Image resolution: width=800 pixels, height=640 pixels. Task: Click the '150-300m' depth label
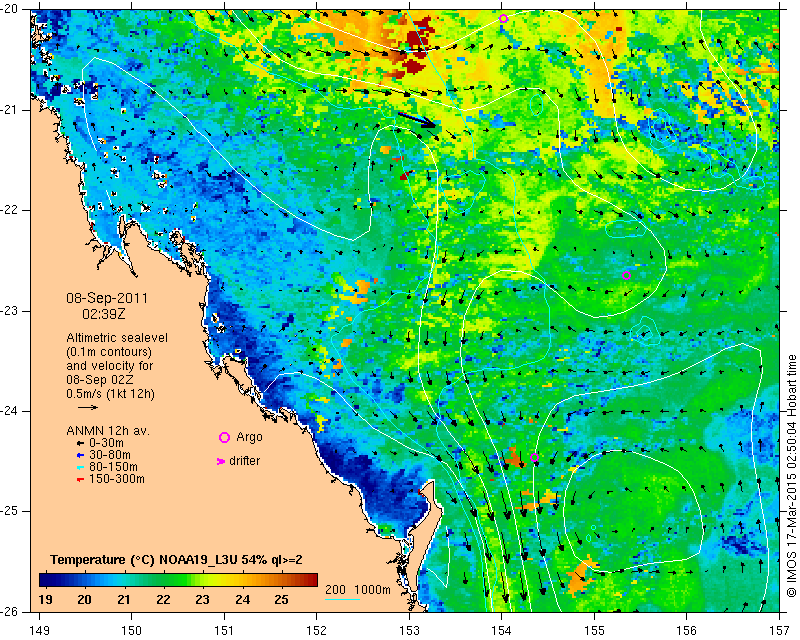click(117, 479)
